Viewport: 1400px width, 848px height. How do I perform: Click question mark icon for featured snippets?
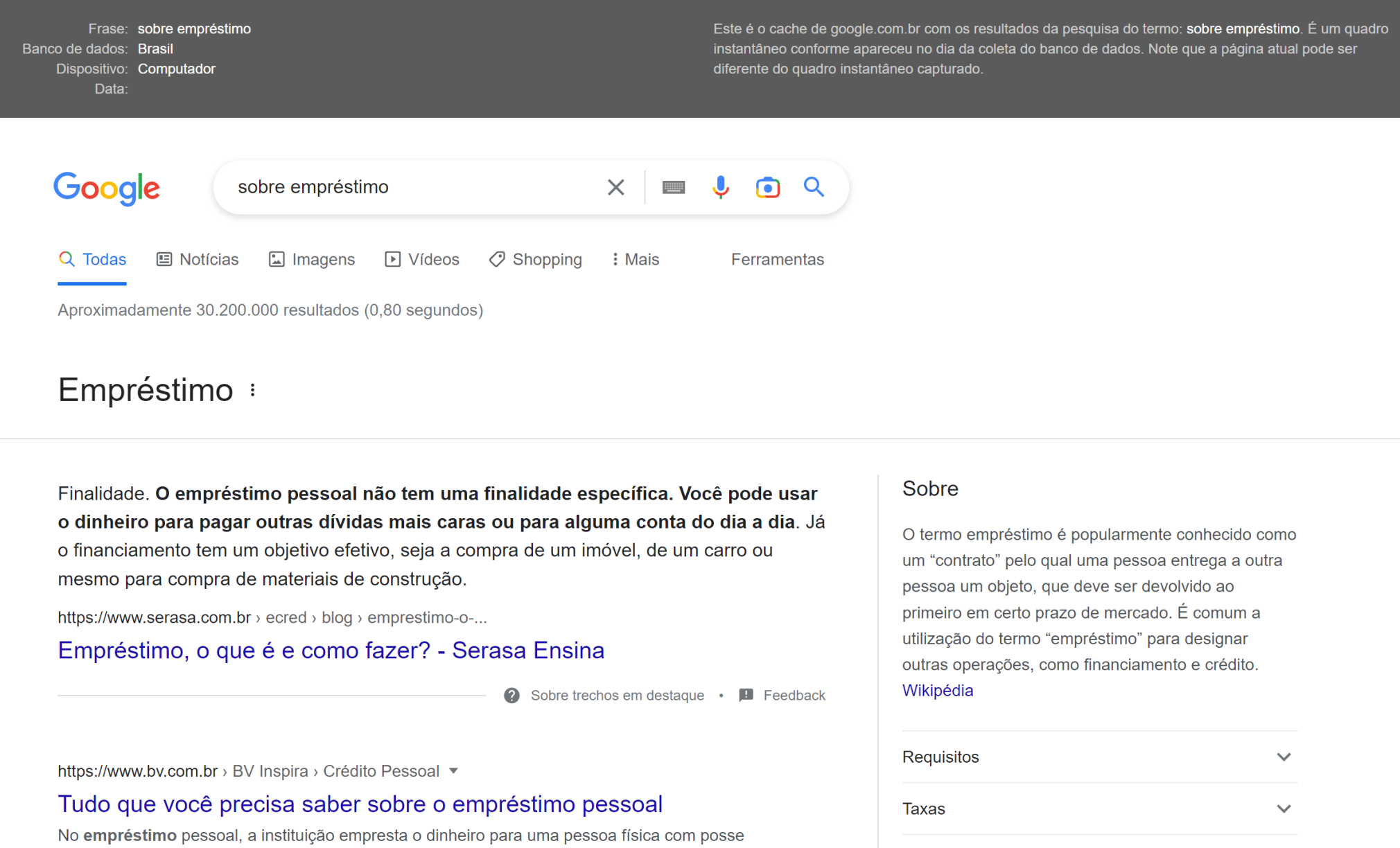click(511, 695)
